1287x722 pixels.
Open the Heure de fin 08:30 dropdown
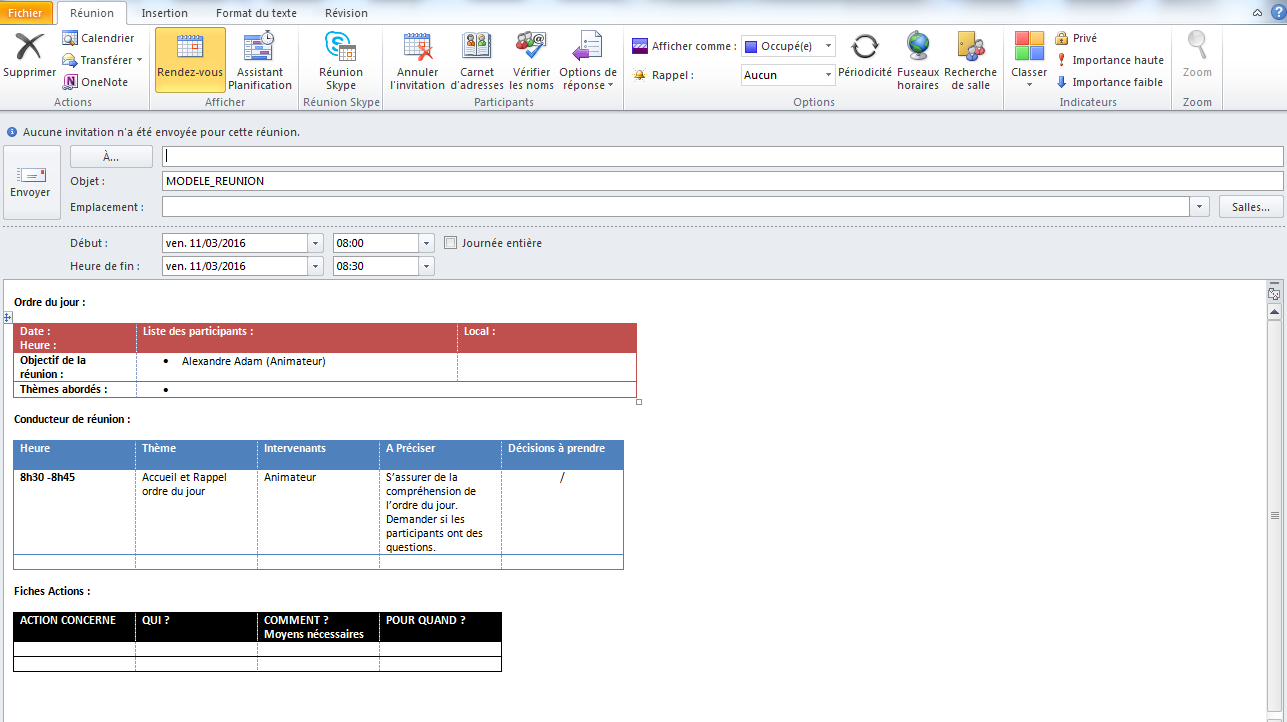click(427, 266)
